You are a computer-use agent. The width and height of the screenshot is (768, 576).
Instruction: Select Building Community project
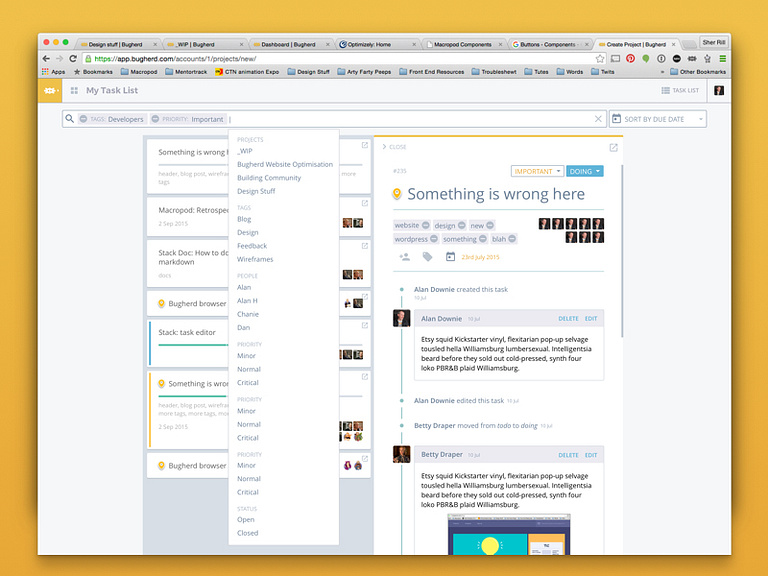click(269, 178)
